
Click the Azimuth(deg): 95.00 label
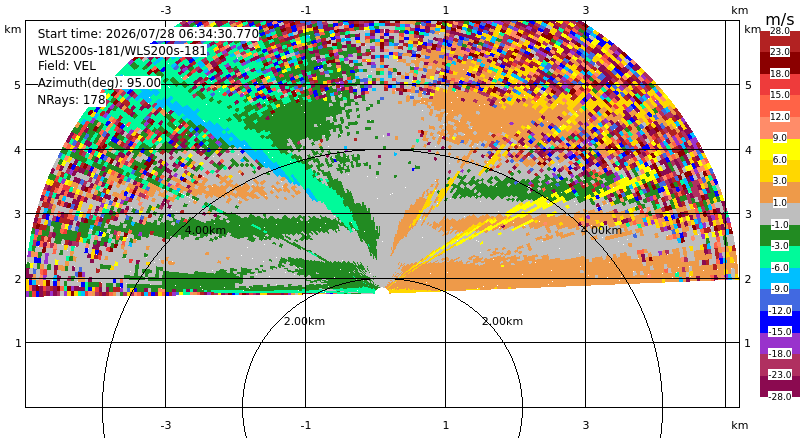(99, 83)
